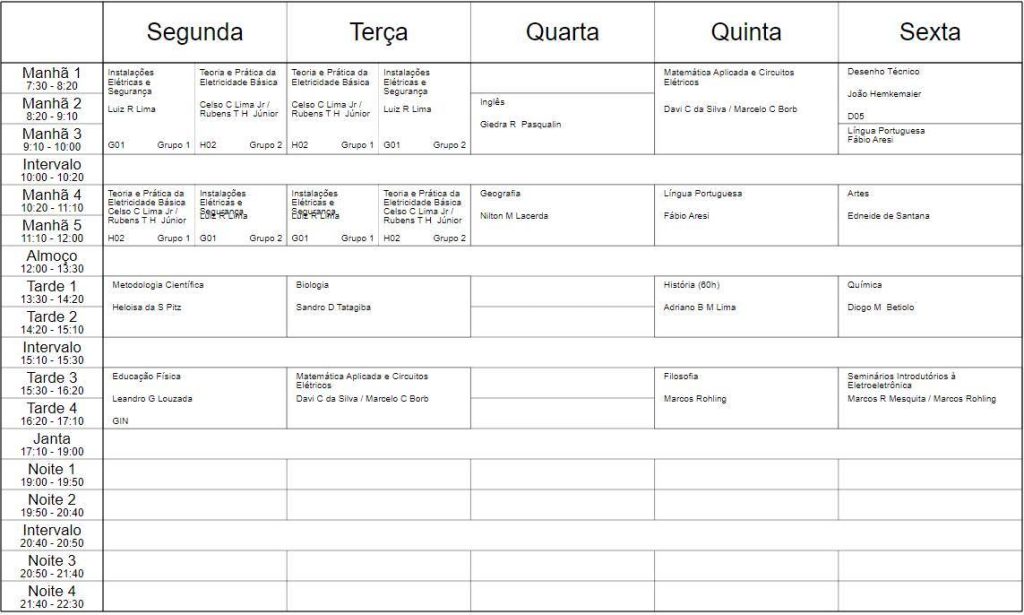
Task: Select the Tarde 3 time slot label
Action: point(52,384)
